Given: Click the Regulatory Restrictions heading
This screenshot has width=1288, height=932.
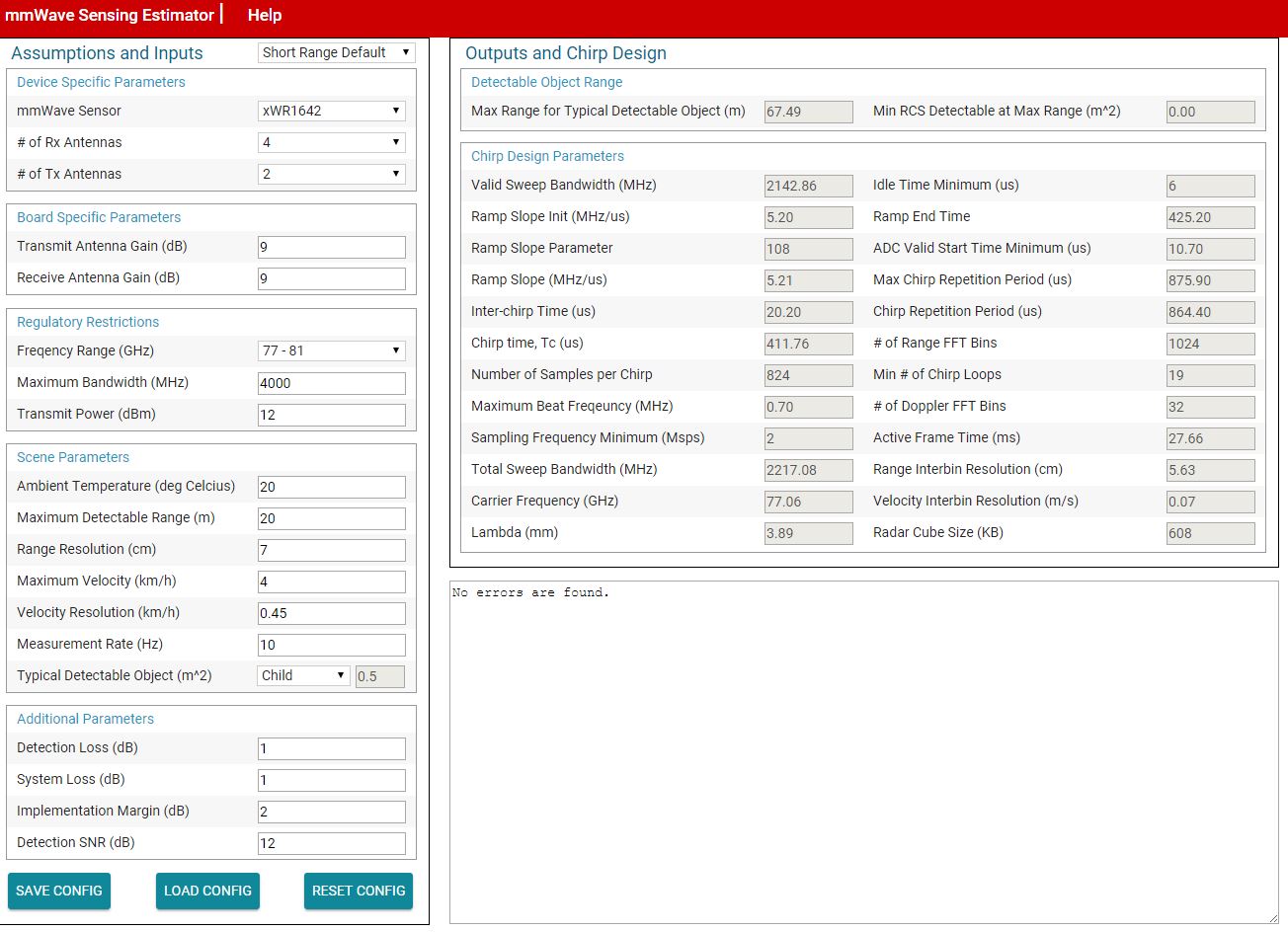Looking at the screenshot, I should (x=88, y=322).
